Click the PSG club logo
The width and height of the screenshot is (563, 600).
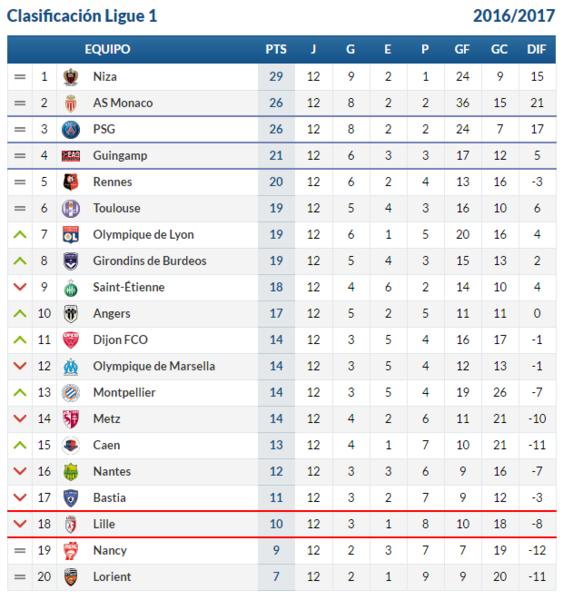click(71, 130)
